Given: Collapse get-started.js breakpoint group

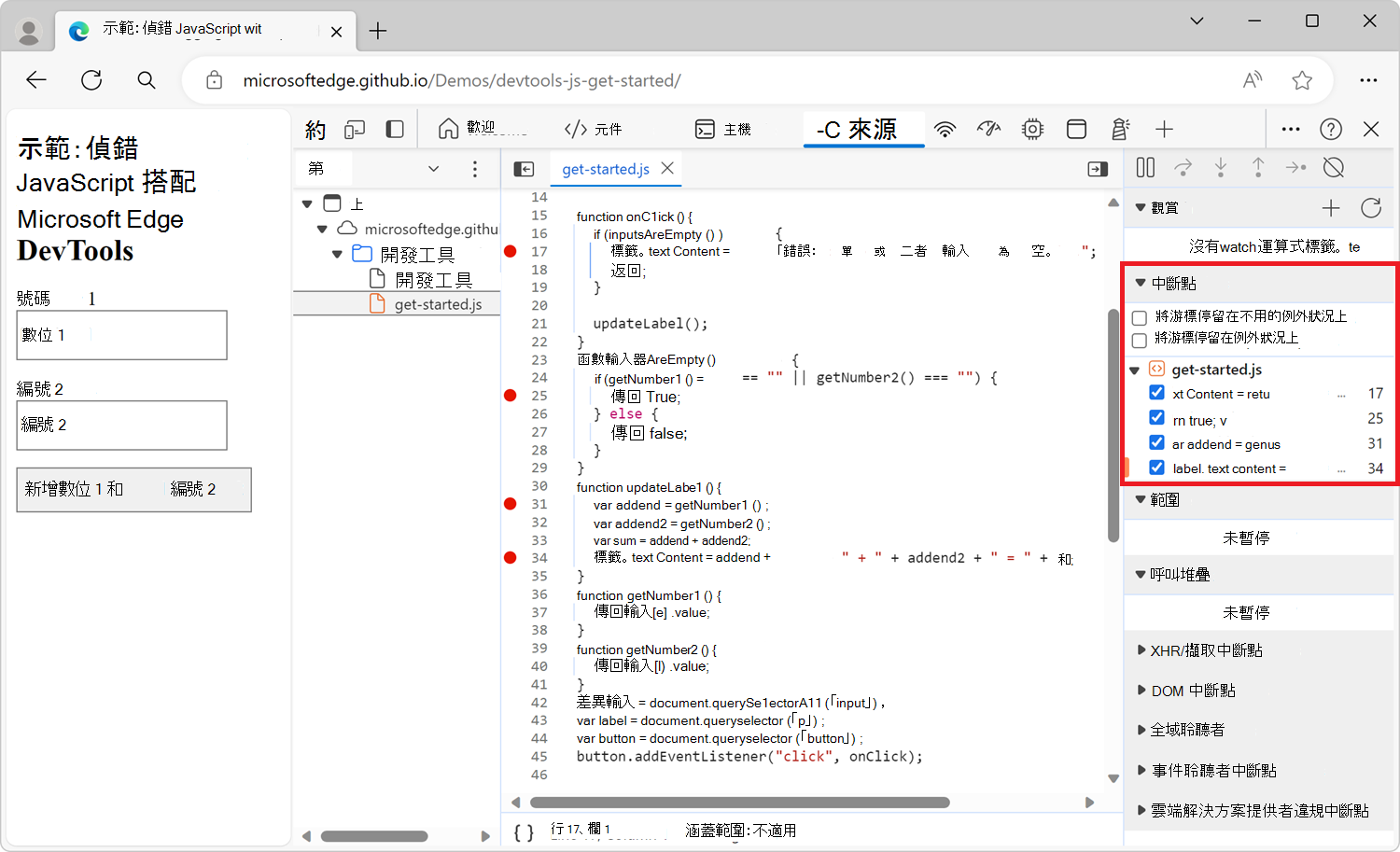Looking at the screenshot, I should click(x=1135, y=370).
